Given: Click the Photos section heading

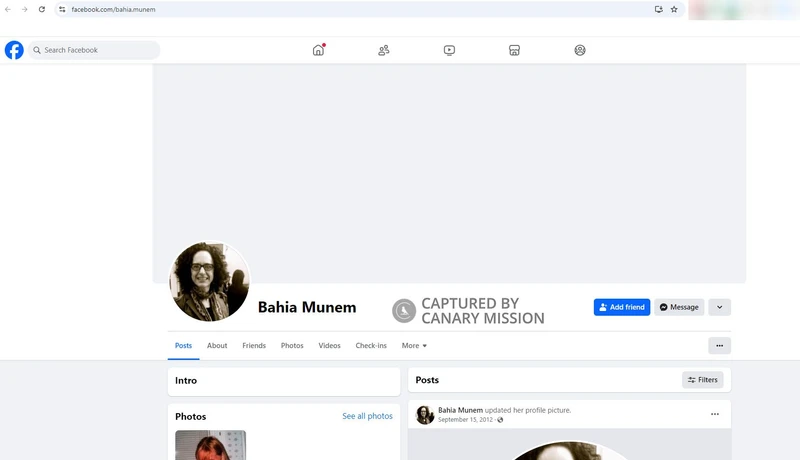Looking at the screenshot, I should tap(190, 417).
